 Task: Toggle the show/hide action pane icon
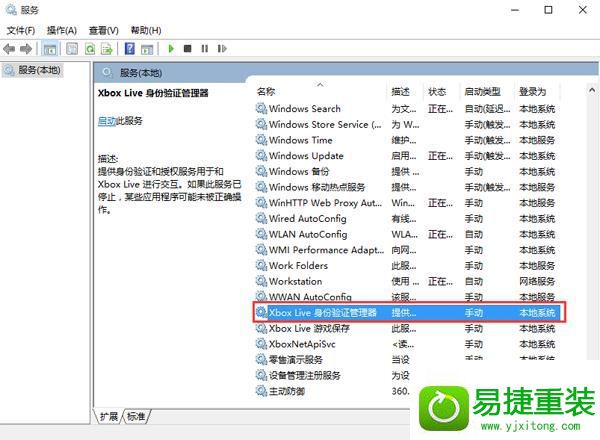tap(147, 49)
